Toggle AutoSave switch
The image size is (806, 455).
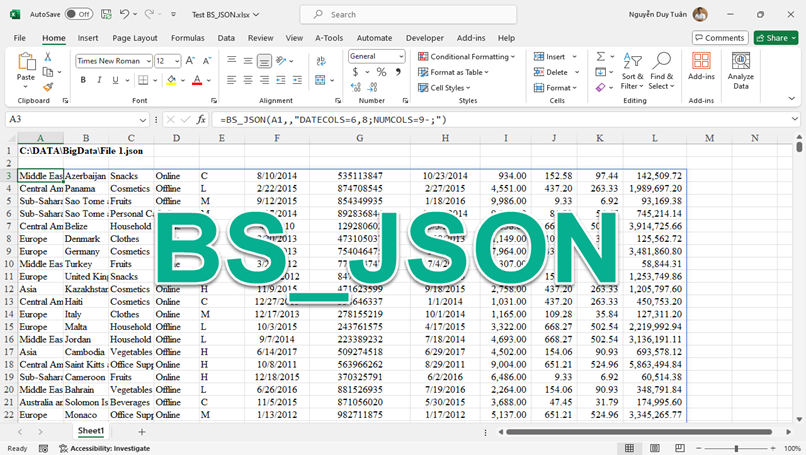79,14
